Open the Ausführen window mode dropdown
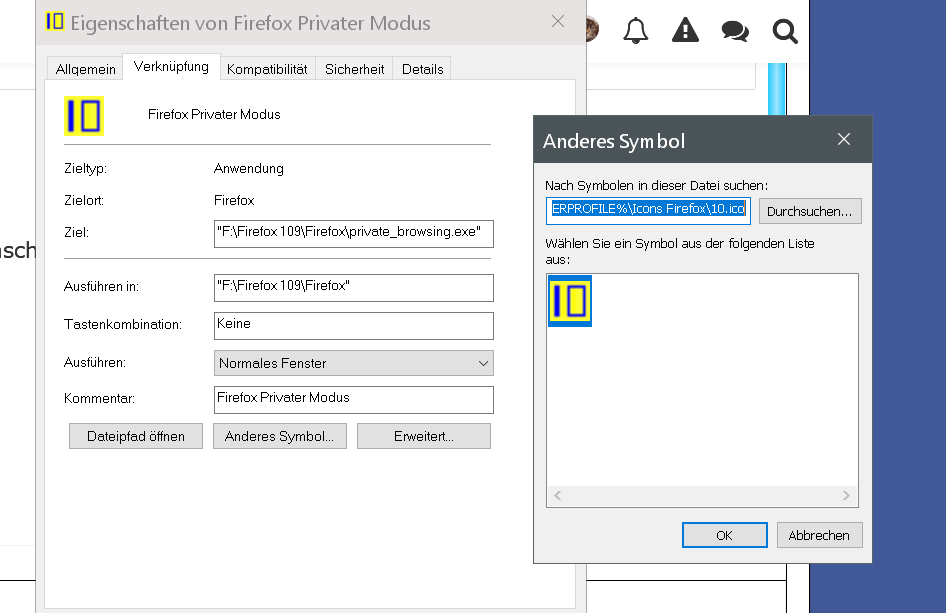946x613 pixels. pos(355,363)
